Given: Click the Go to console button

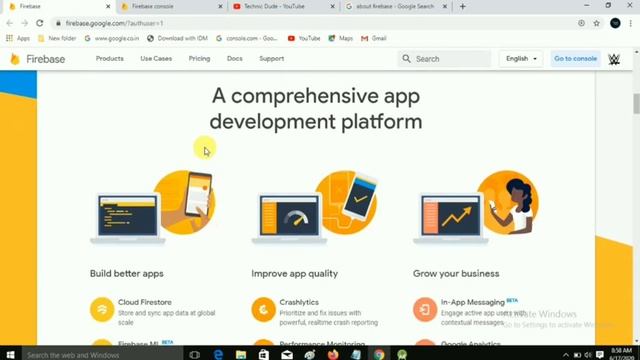Looking at the screenshot, I should 576,59.
